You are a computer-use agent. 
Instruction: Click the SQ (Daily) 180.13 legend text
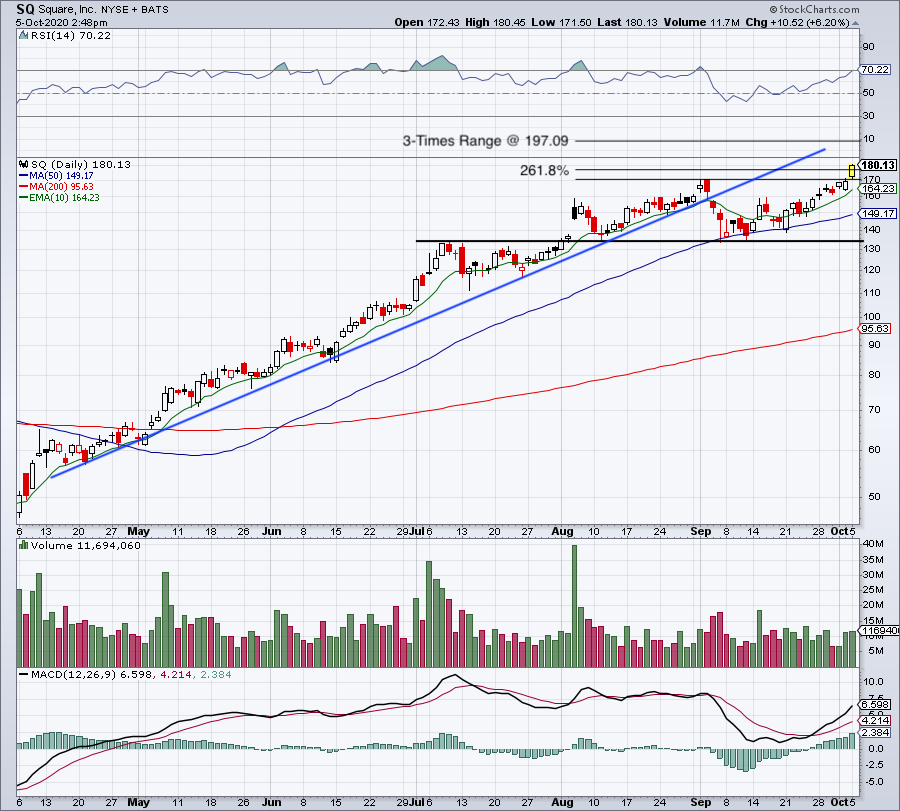pos(80,164)
